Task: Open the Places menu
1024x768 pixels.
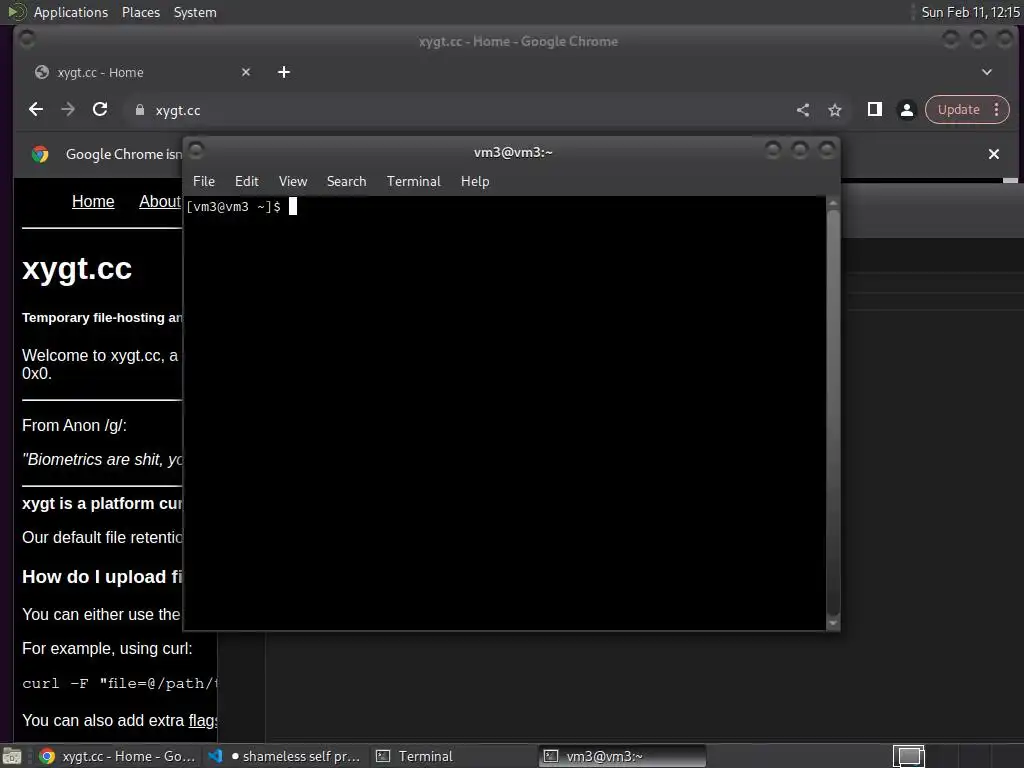Action: click(x=140, y=12)
